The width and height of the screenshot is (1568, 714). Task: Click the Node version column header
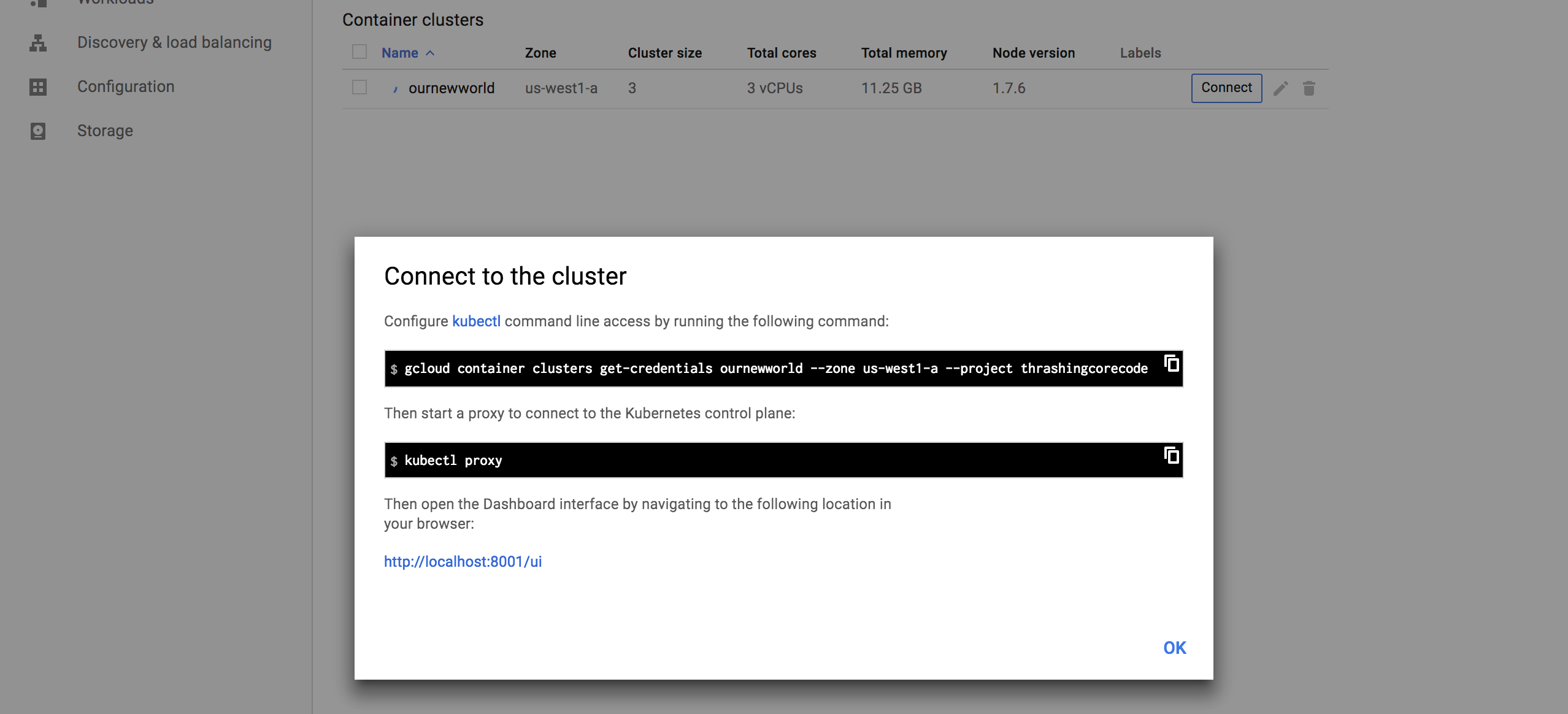(x=1034, y=53)
